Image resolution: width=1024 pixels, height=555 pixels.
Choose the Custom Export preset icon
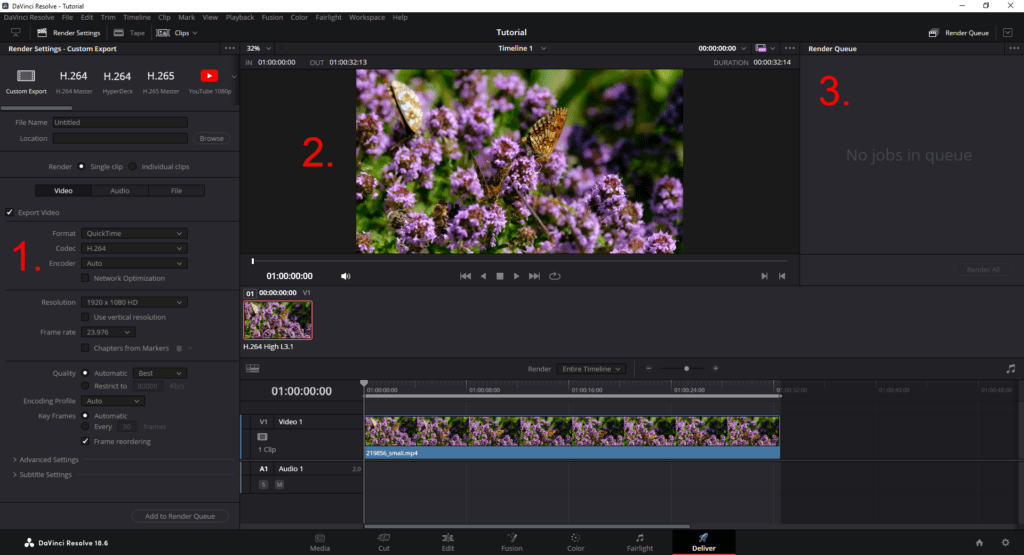pyautogui.click(x=26, y=77)
